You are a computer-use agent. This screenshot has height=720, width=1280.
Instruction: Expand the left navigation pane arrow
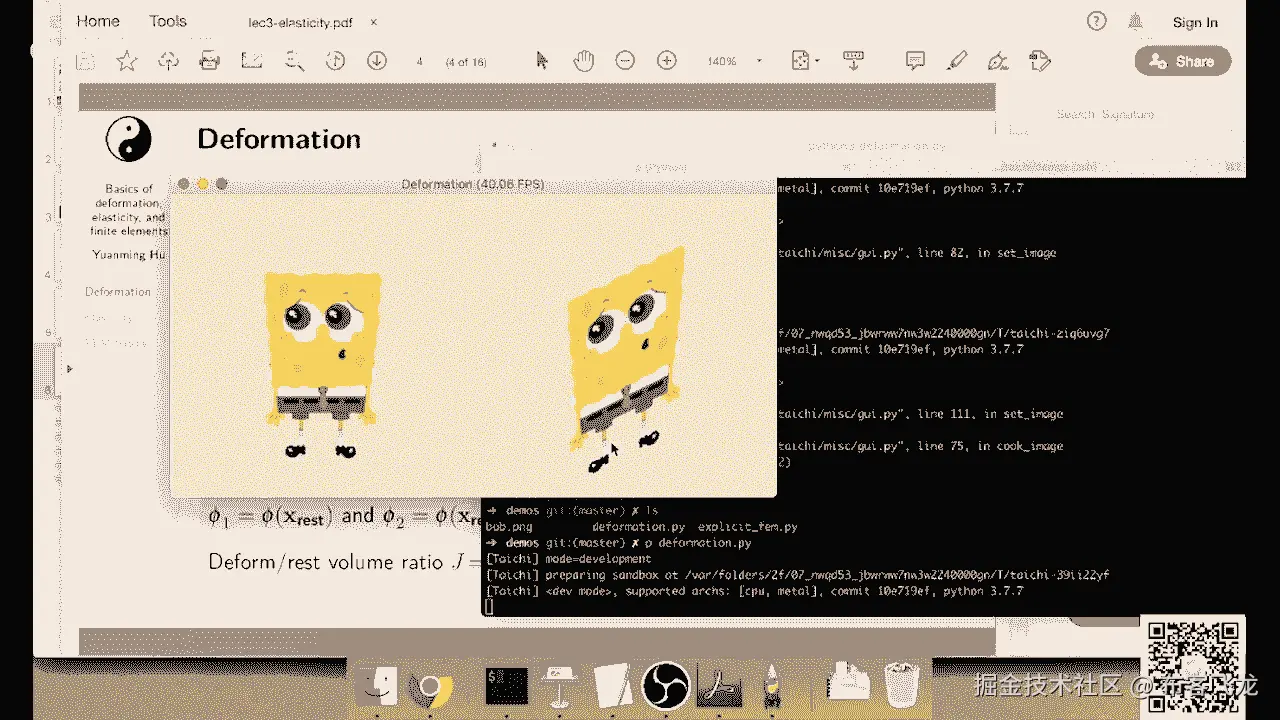coord(69,369)
